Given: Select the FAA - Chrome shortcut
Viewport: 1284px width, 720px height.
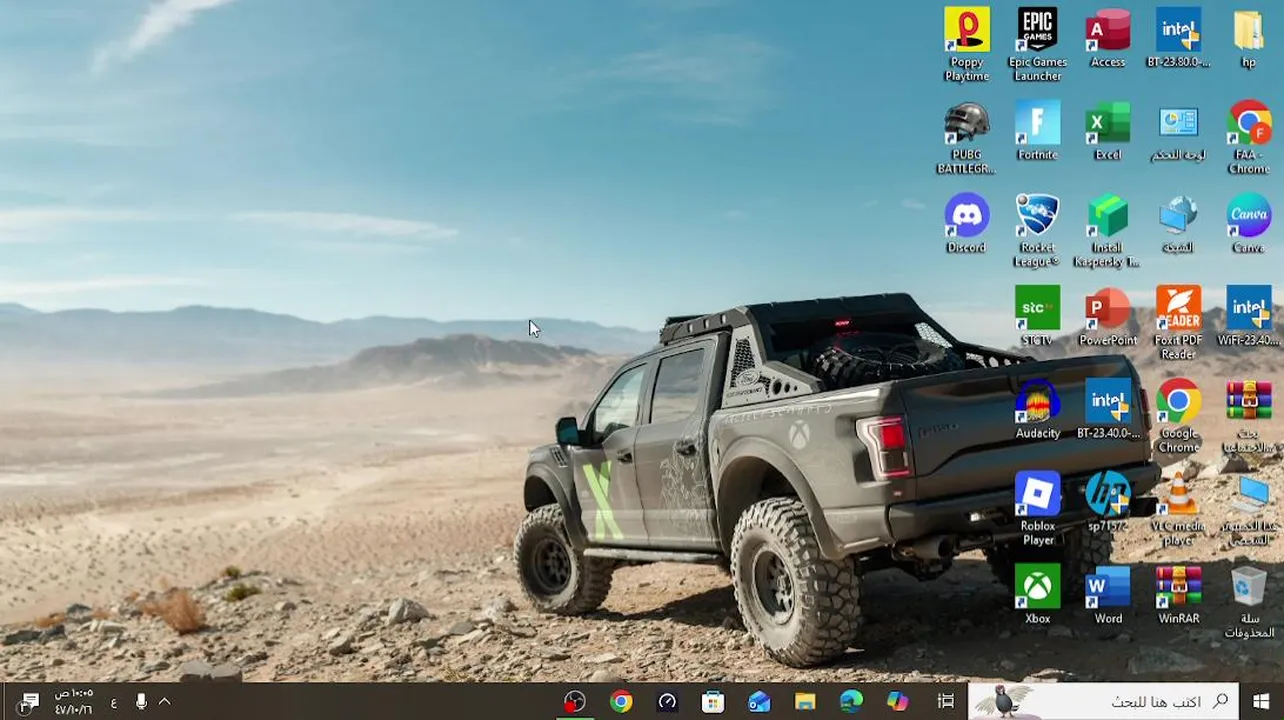Looking at the screenshot, I should 1248,137.
